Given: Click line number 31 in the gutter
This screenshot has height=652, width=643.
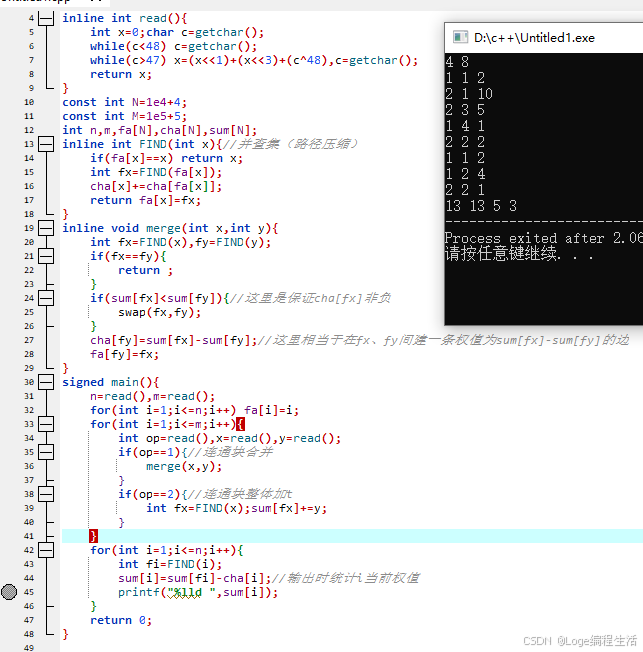Looking at the screenshot, I should 29,396.
